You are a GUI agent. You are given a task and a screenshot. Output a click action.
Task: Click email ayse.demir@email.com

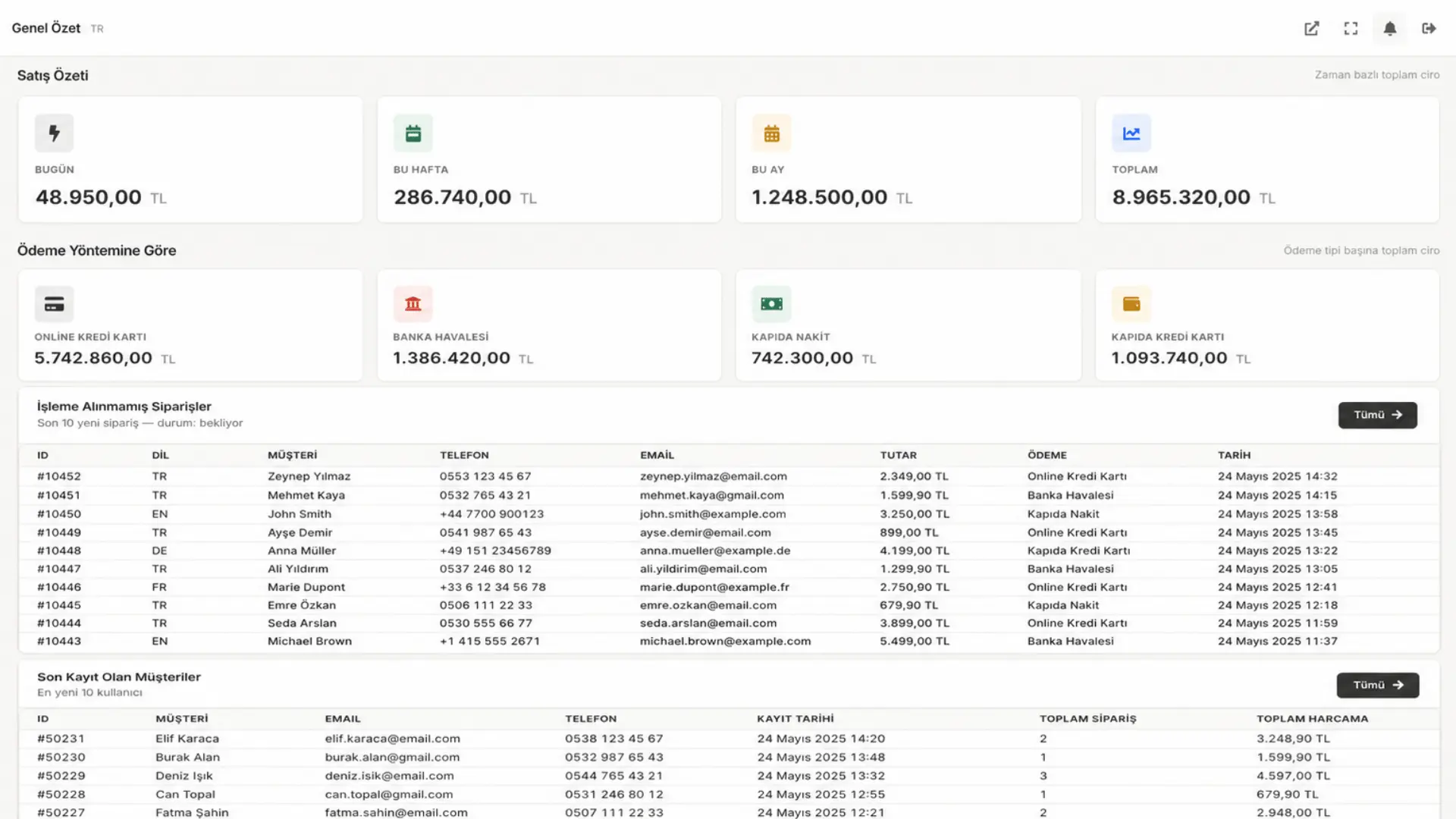pyautogui.click(x=705, y=532)
